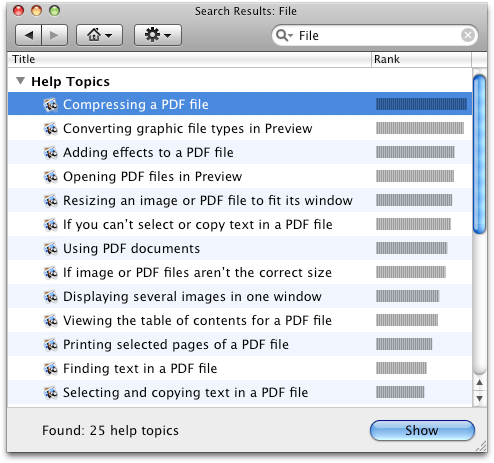Click the Show button
The width and height of the screenshot is (494, 463).
422,430
